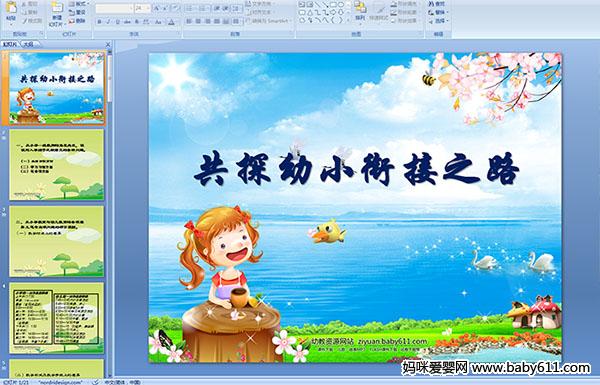Toggle underline formatting
This screenshot has width=600, height=385.
coord(117,22)
